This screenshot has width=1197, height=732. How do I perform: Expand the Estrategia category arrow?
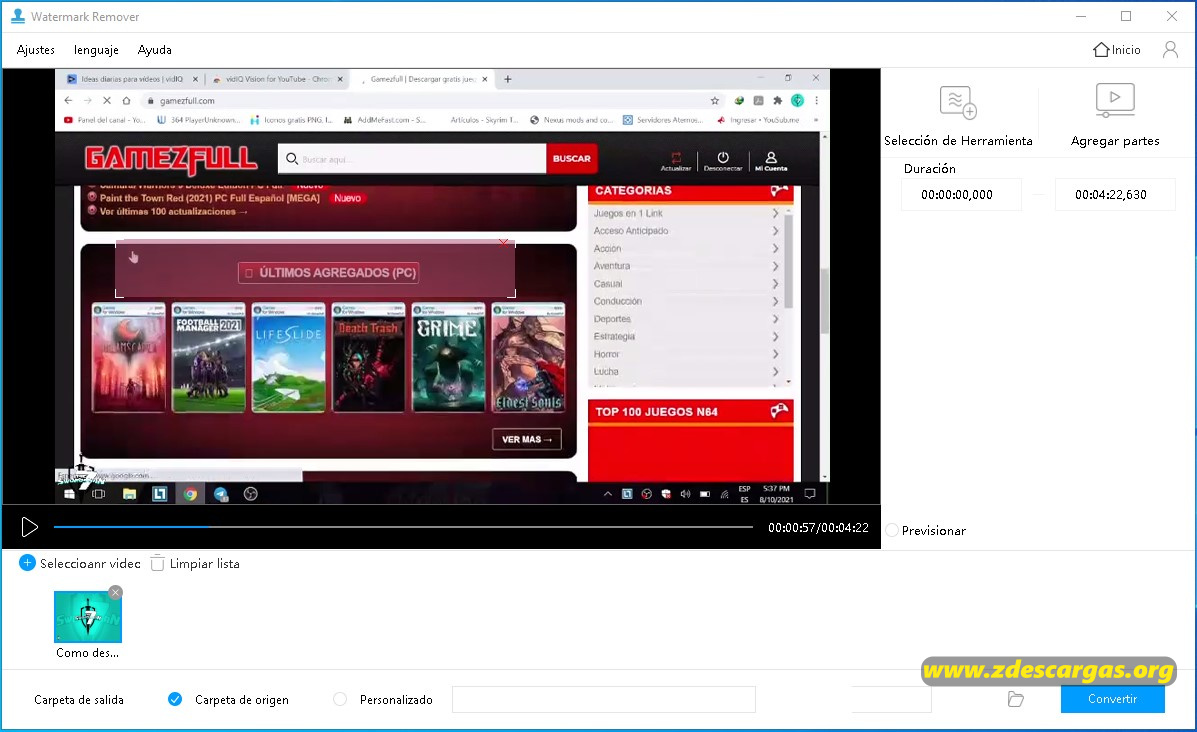pyautogui.click(x=776, y=337)
